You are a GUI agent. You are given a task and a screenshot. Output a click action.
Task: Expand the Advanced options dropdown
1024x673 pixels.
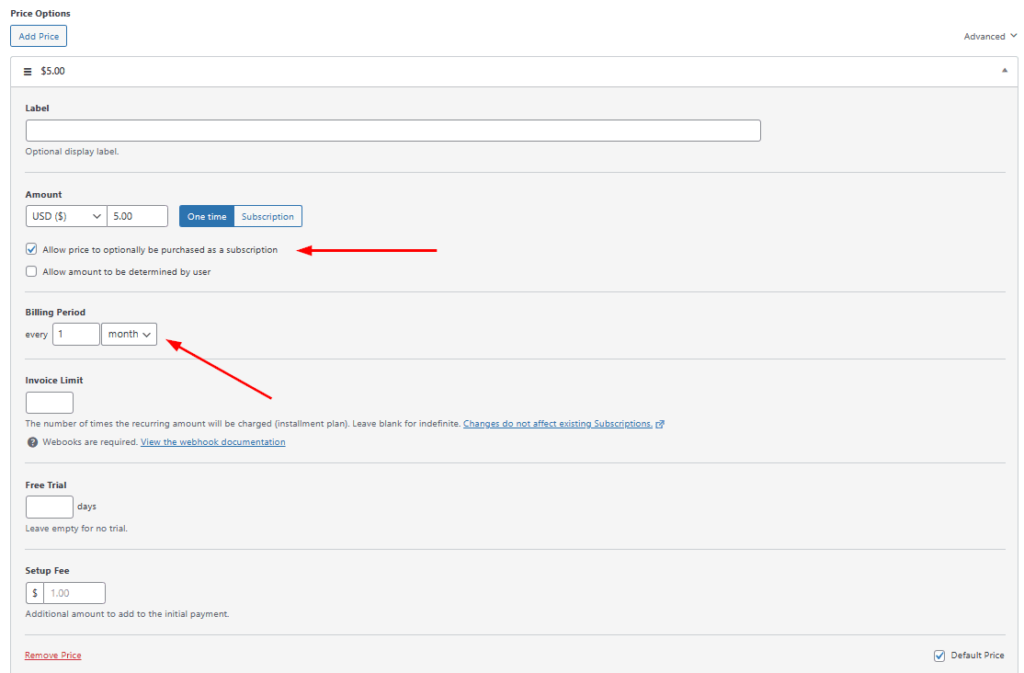(x=990, y=36)
